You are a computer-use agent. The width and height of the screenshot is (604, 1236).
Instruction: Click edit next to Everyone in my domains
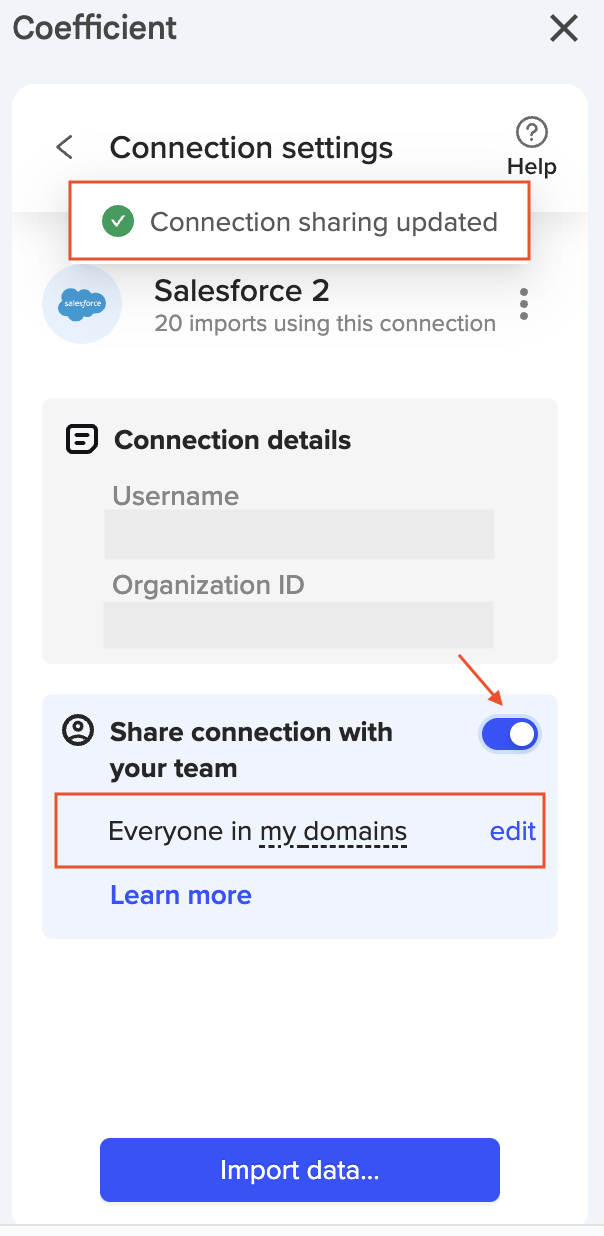pos(513,830)
